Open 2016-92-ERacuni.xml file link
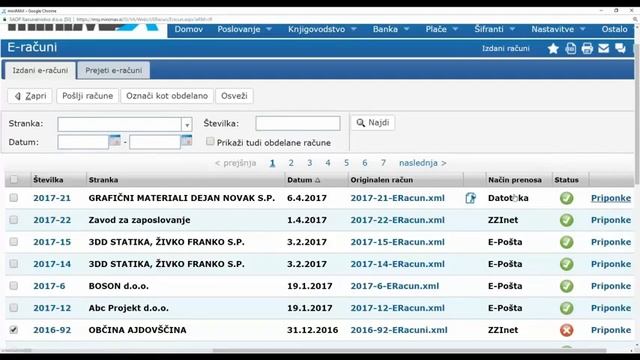Image resolution: width=640 pixels, height=360 pixels. pyautogui.click(x=399, y=330)
